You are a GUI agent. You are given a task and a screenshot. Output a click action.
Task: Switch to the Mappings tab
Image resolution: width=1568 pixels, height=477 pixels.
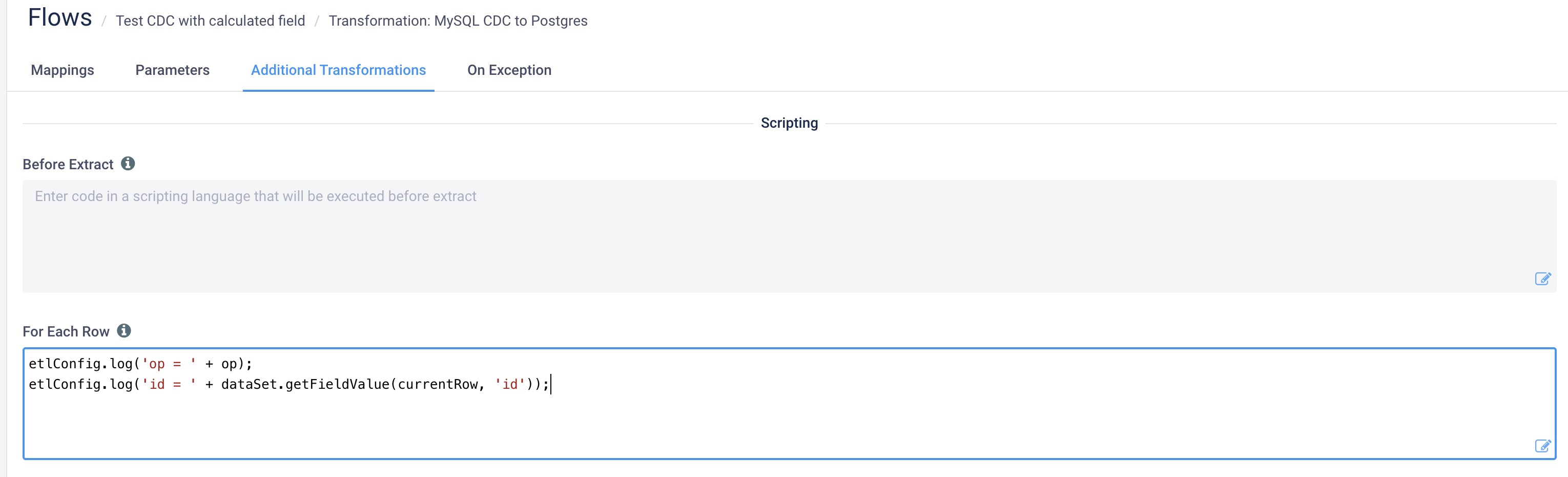62,70
